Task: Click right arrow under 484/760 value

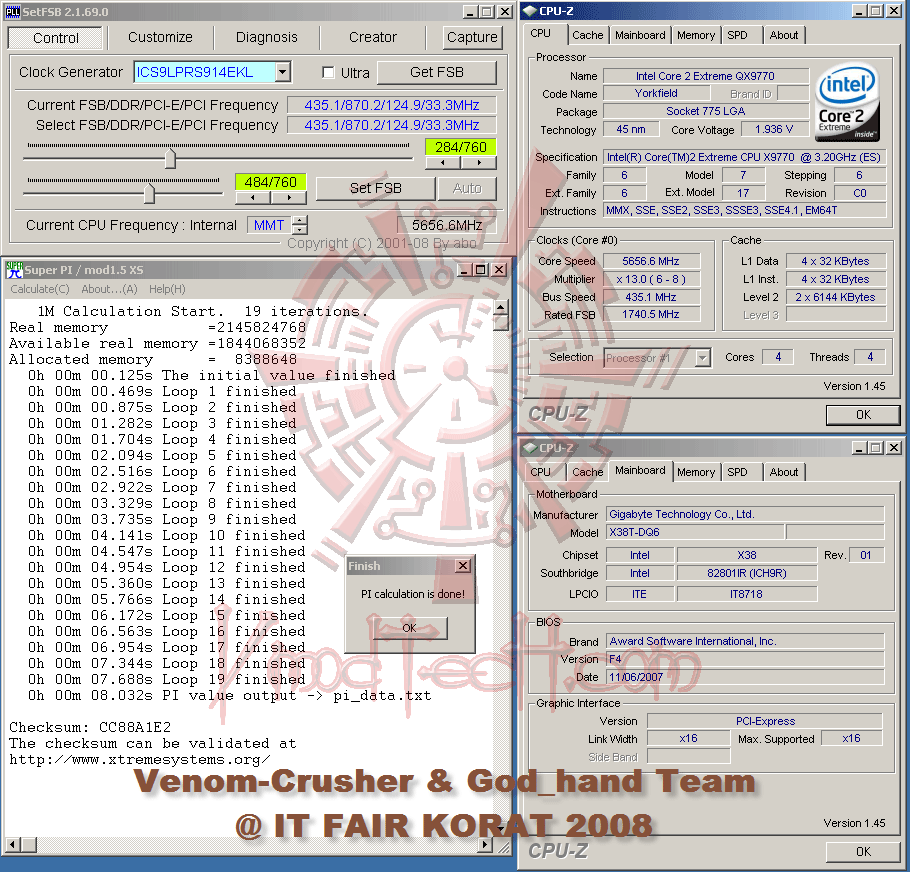Action: pos(288,198)
